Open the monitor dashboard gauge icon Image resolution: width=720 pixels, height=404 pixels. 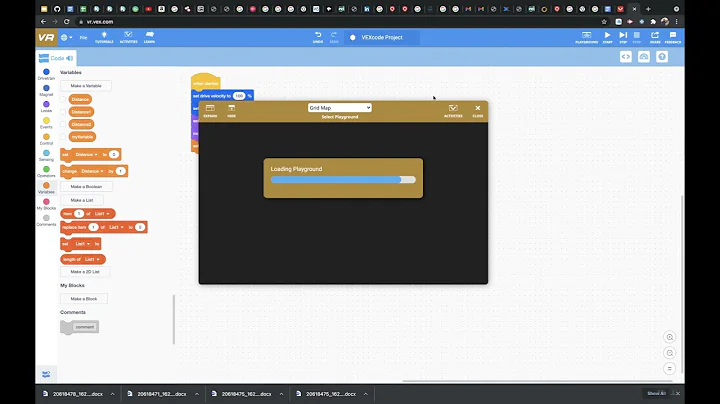pyautogui.click(x=644, y=57)
